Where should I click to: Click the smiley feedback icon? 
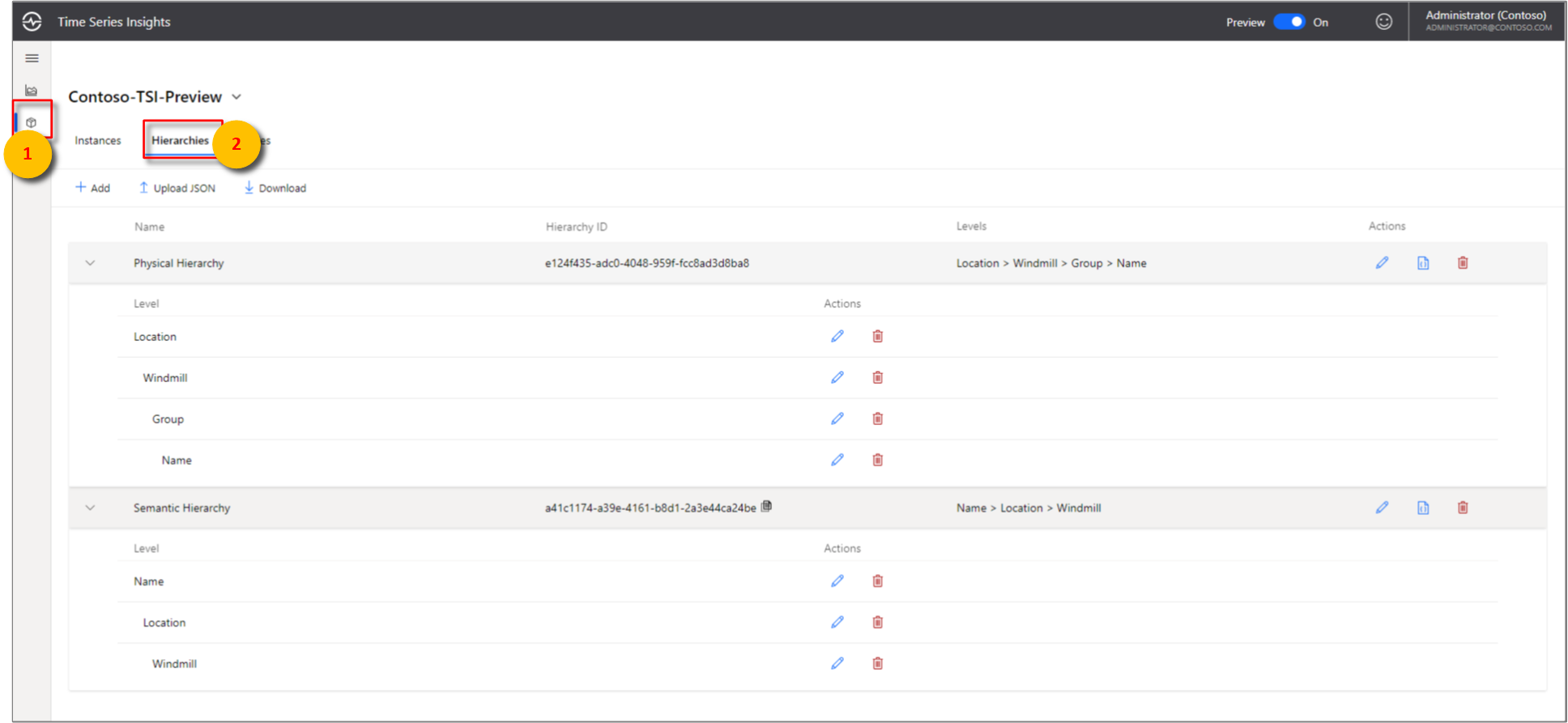tap(1384, 22)
